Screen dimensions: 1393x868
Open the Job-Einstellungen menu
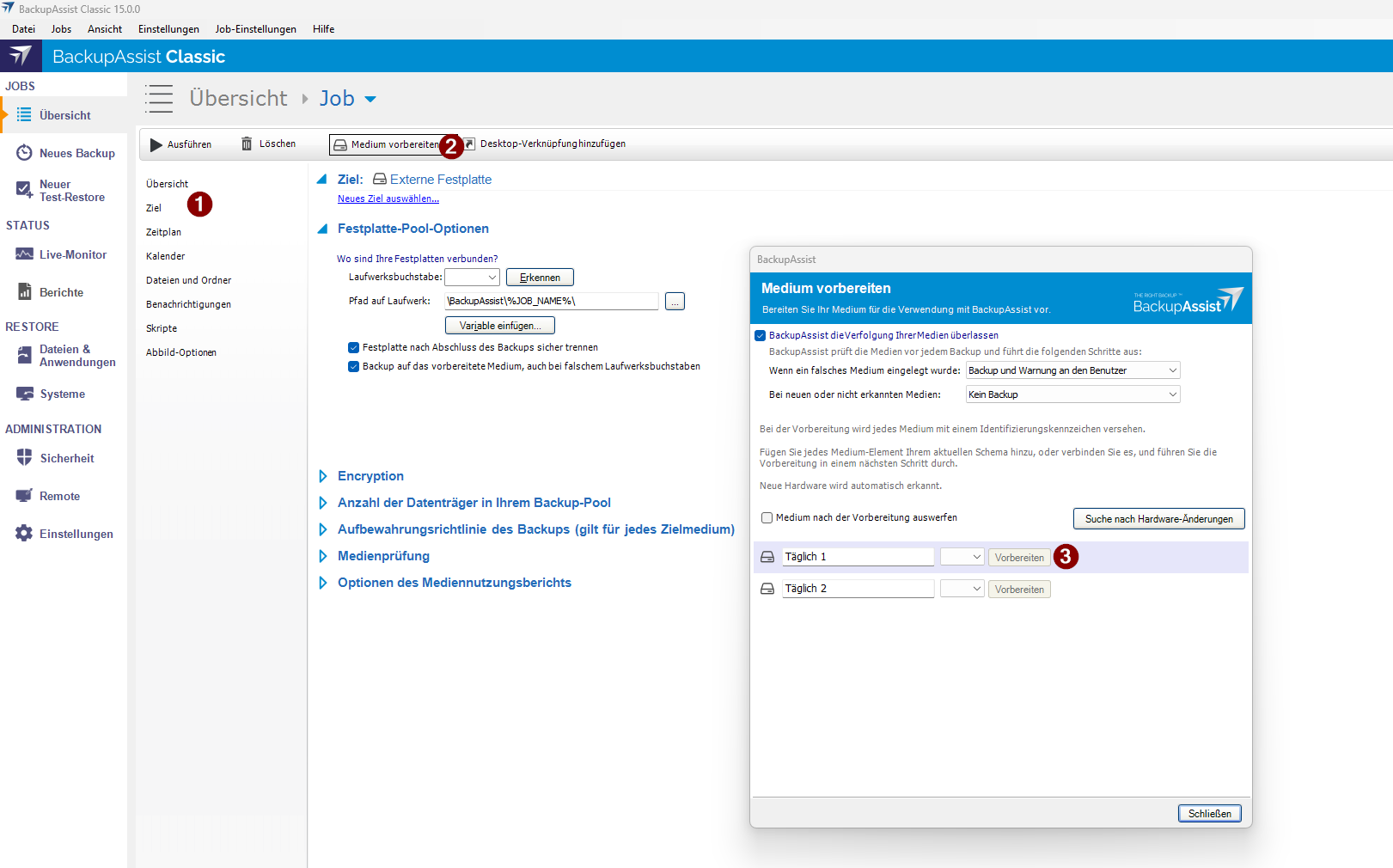click(255, 29)
